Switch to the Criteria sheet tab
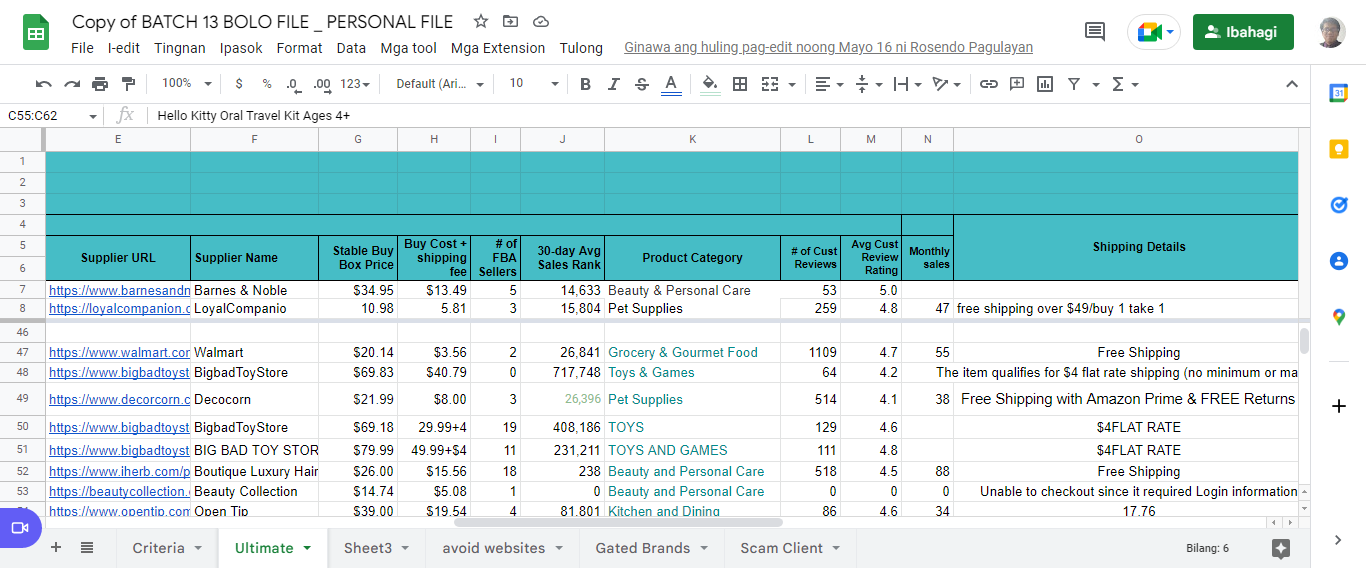1366x568 pixels. (x=167, y=548)
